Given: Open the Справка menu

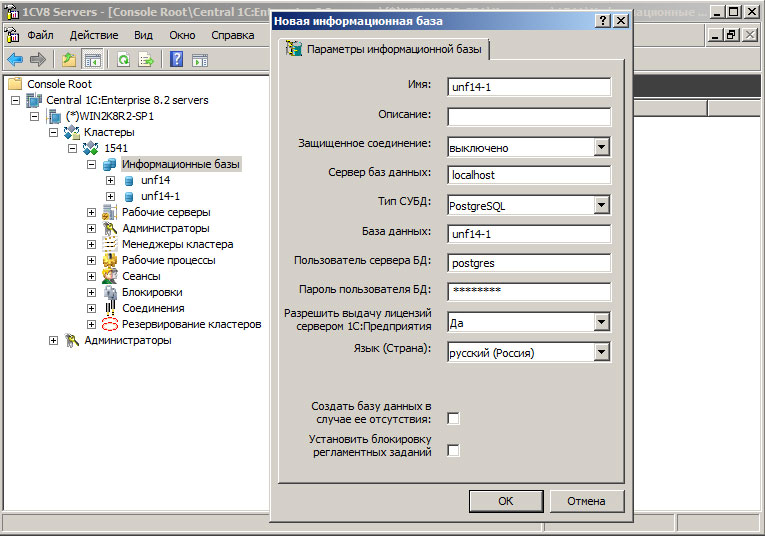Looking at the screenshot, I should point(233,35).
